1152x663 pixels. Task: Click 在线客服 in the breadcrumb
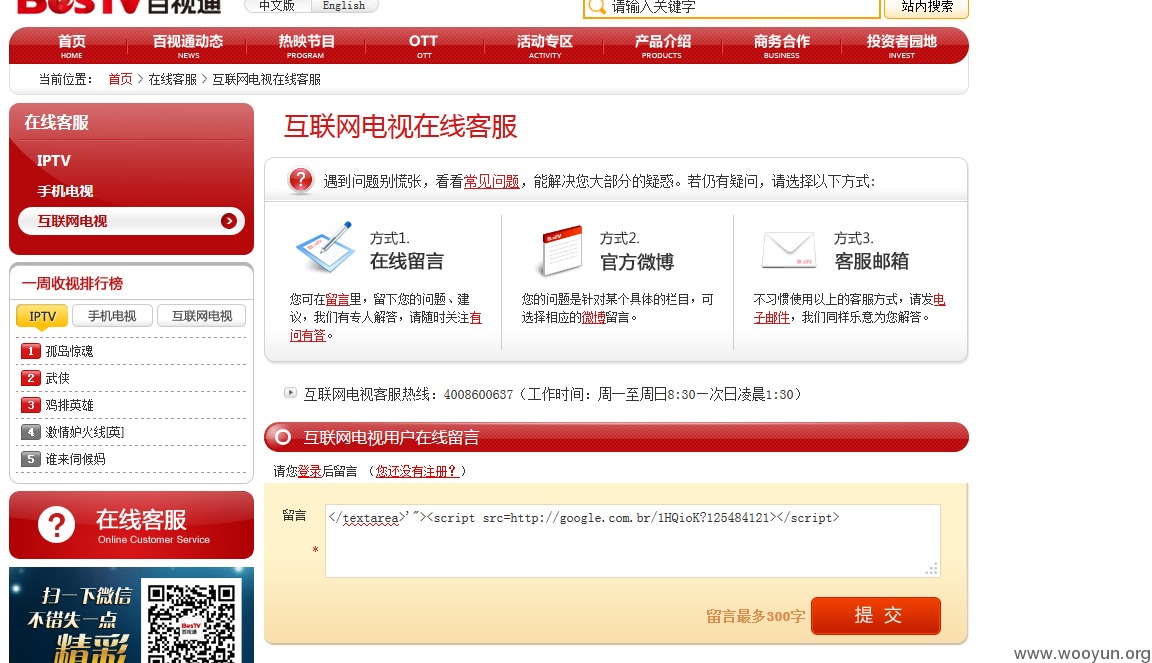[173, 79]
